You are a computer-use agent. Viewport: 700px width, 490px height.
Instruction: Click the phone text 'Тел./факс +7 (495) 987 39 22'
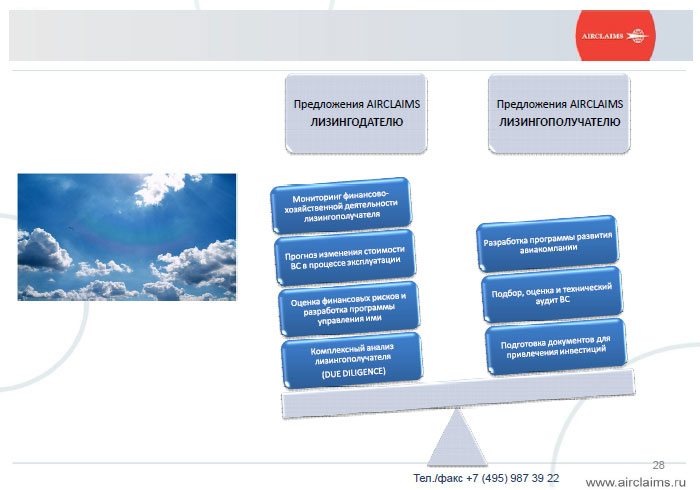tap(486, 478)
